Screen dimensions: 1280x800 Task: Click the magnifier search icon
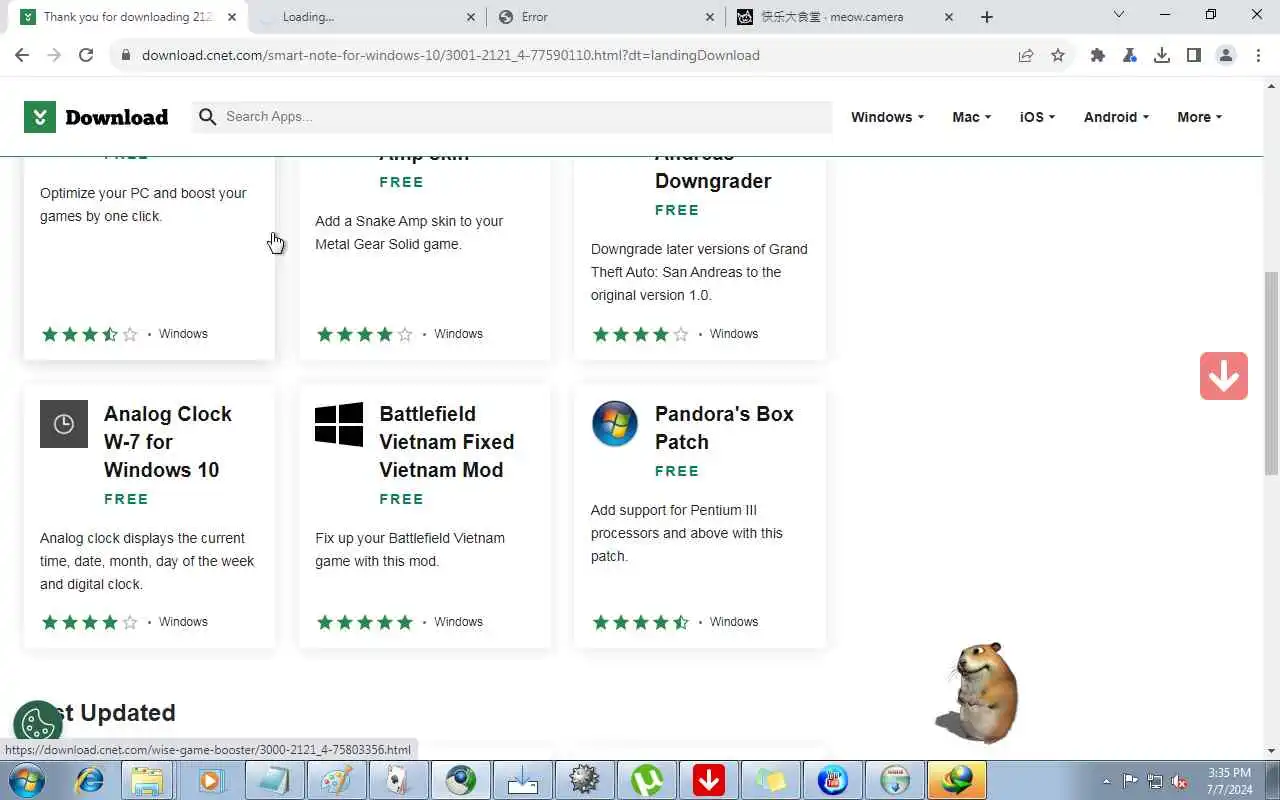(x=207, y=117)
